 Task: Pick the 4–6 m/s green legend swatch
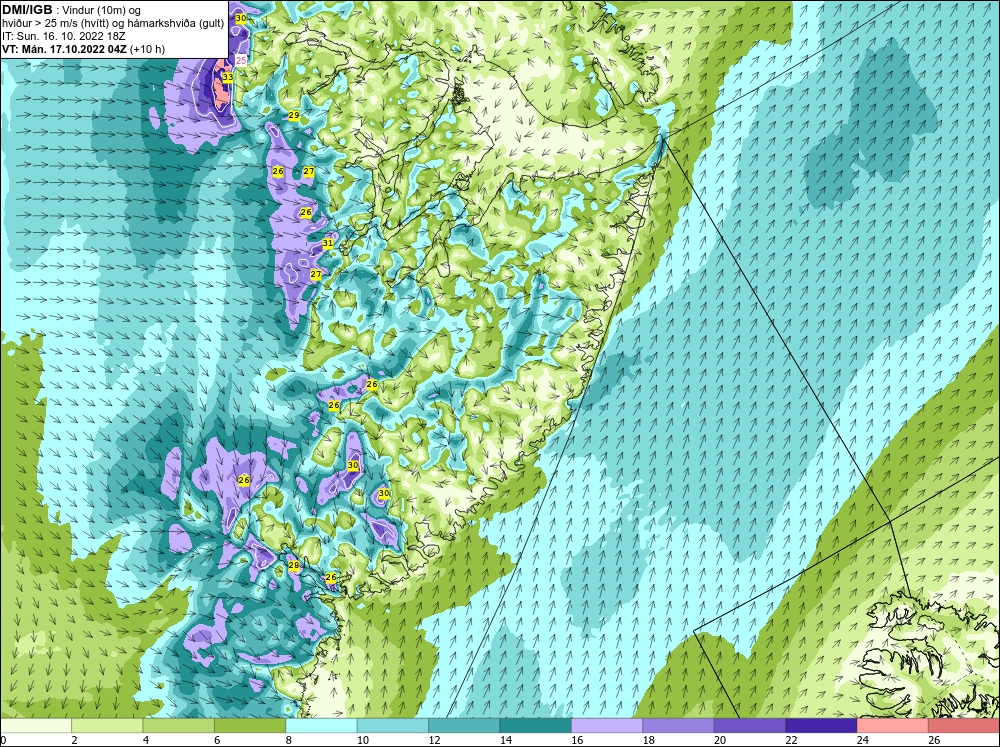coord(179,725)
